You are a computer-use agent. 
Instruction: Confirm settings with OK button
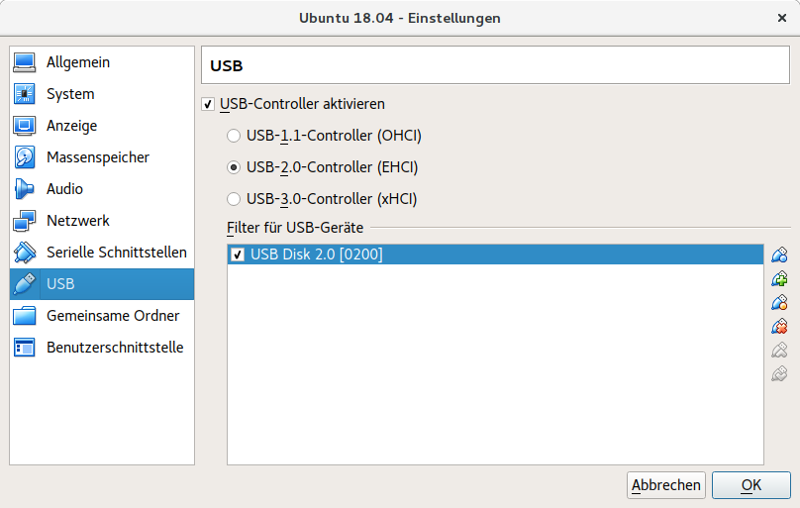[751, 485]
